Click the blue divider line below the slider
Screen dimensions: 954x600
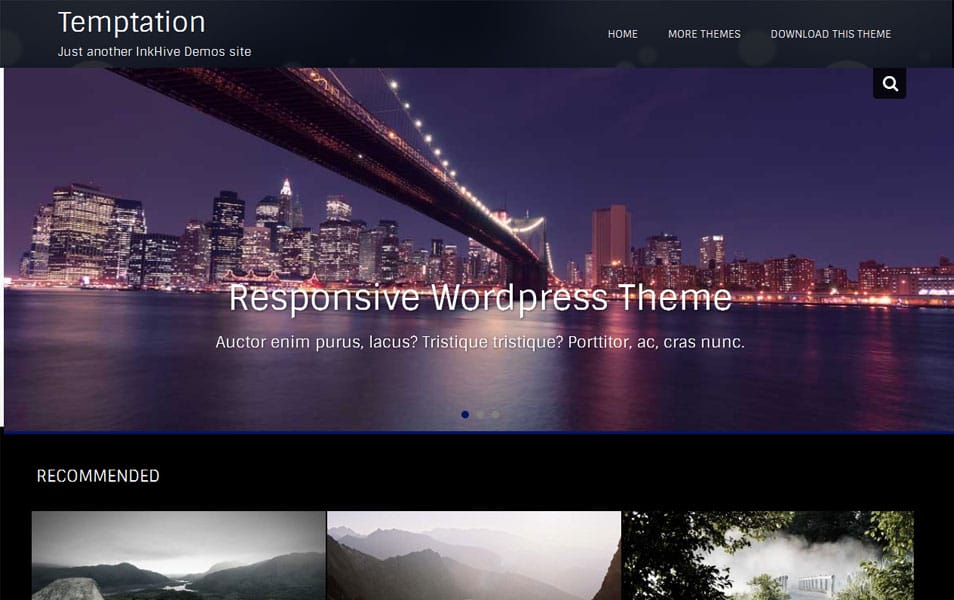(x=480, y=432)
